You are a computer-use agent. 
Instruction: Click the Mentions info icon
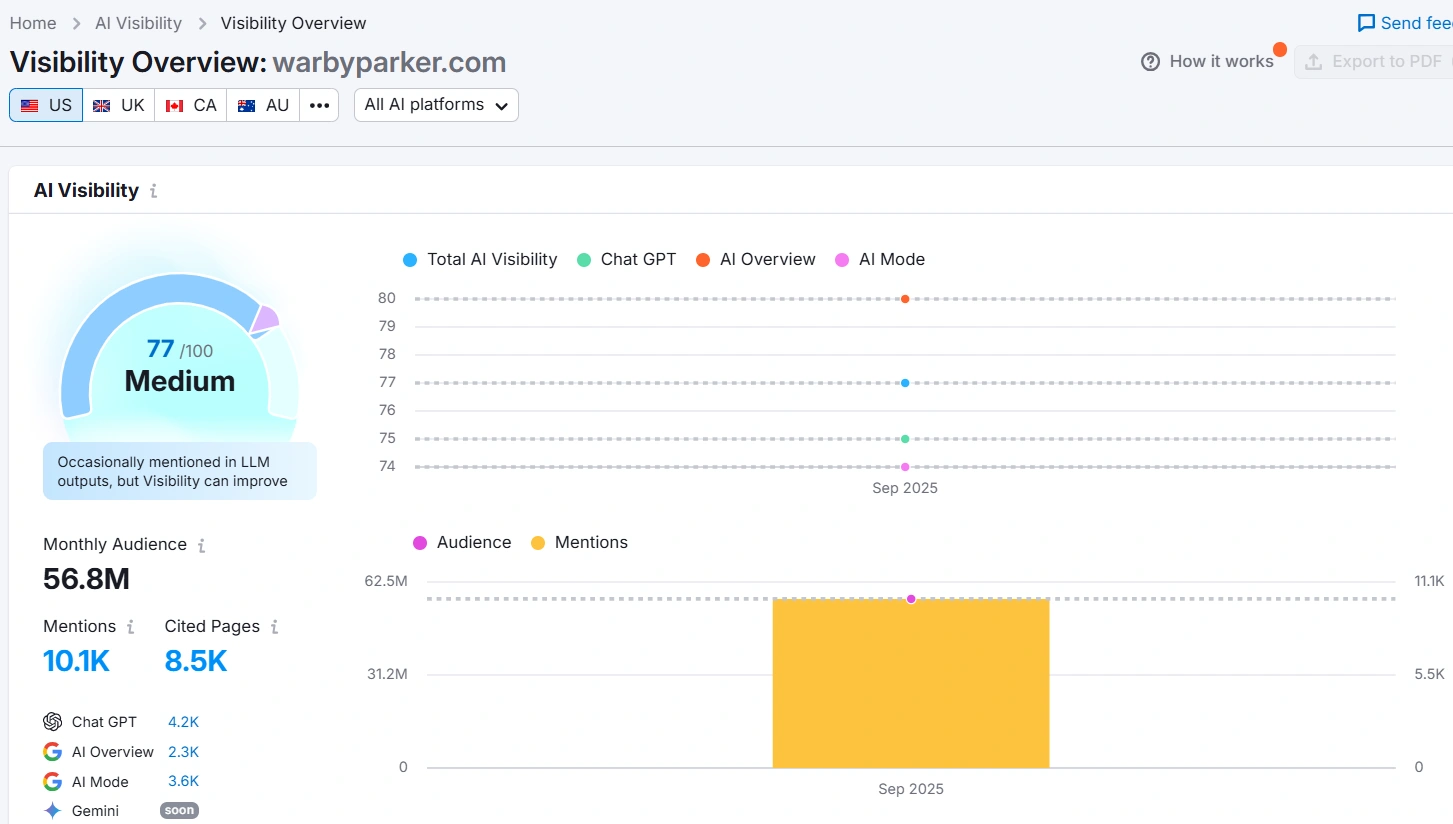(130, 627)
